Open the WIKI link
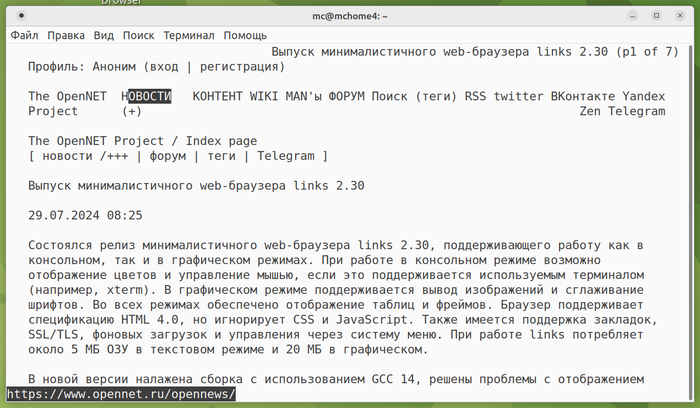 [x=264, y=96]
